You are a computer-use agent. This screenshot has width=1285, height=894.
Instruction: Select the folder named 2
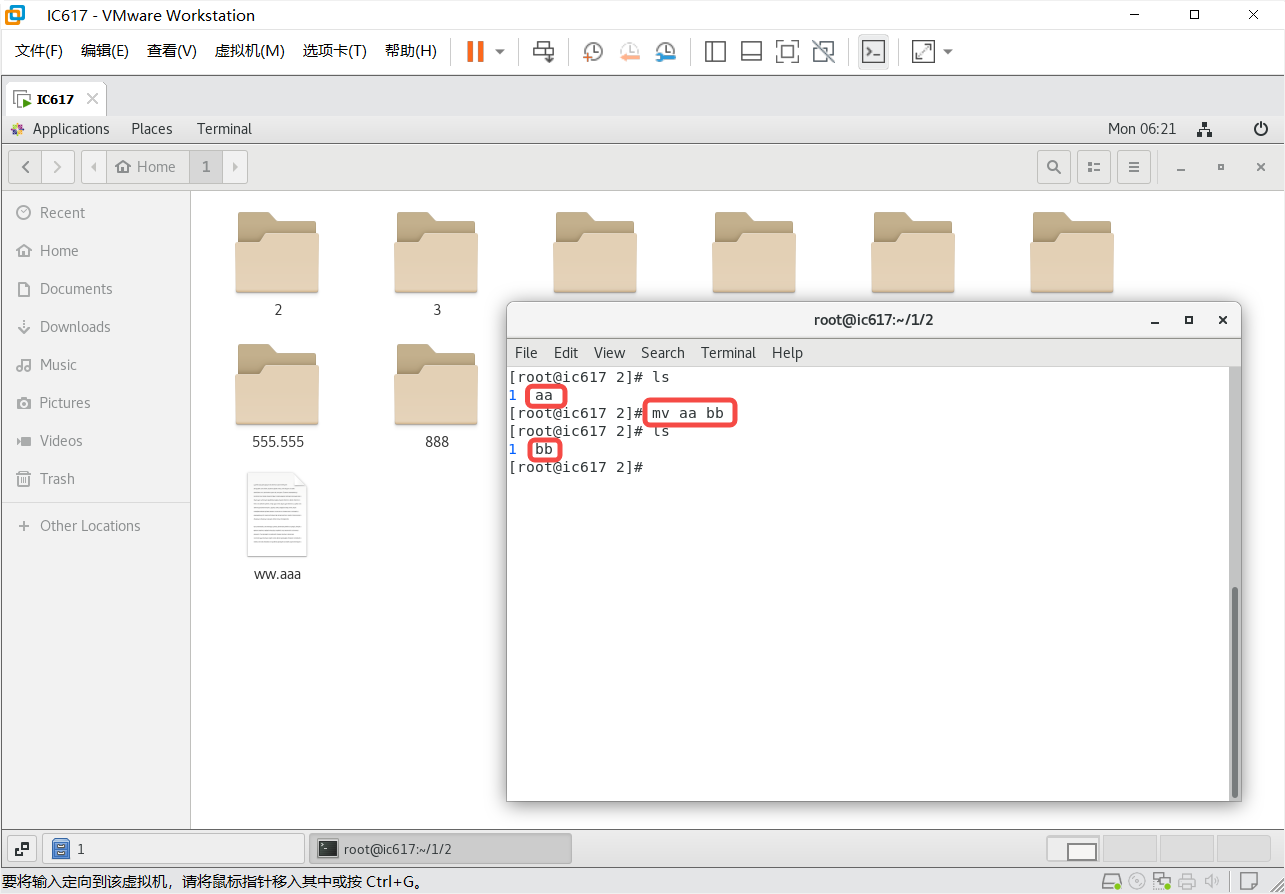coord(277,264)
